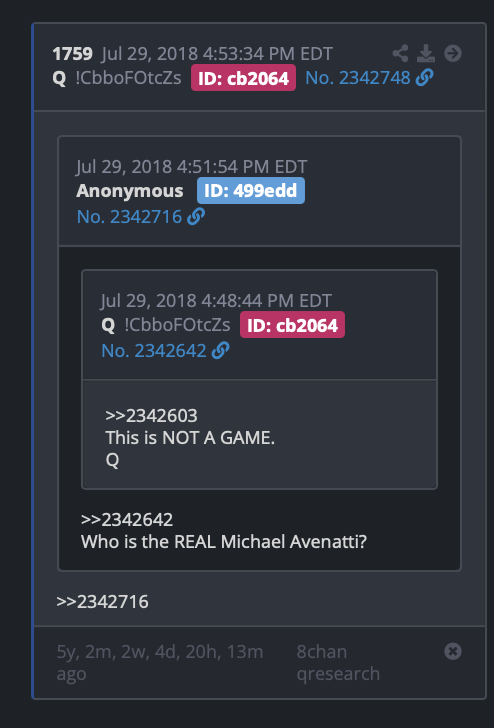Viewport: 494px width, 728px height.
Task: Click the red ID: cb2064 badge in header
Action: (x=243, y=78)
